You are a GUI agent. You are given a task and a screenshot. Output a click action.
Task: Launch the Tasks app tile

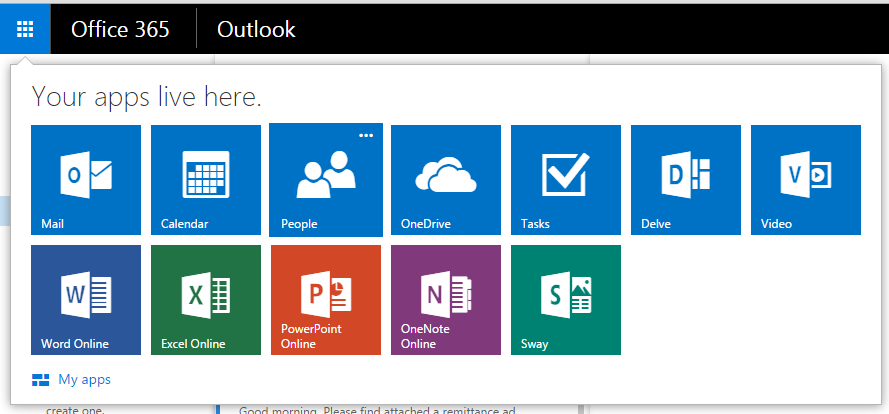pos(566,180)
